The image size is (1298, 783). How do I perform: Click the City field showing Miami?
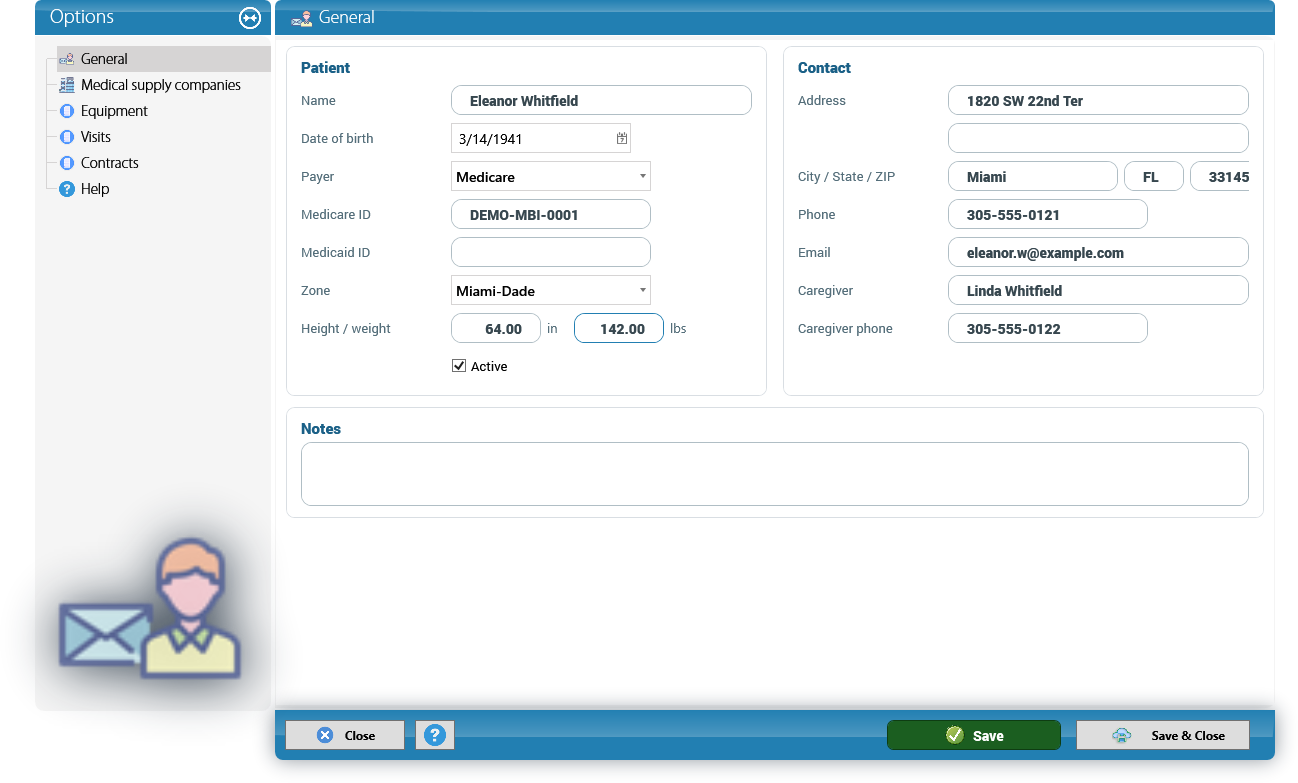(1033, 176)
